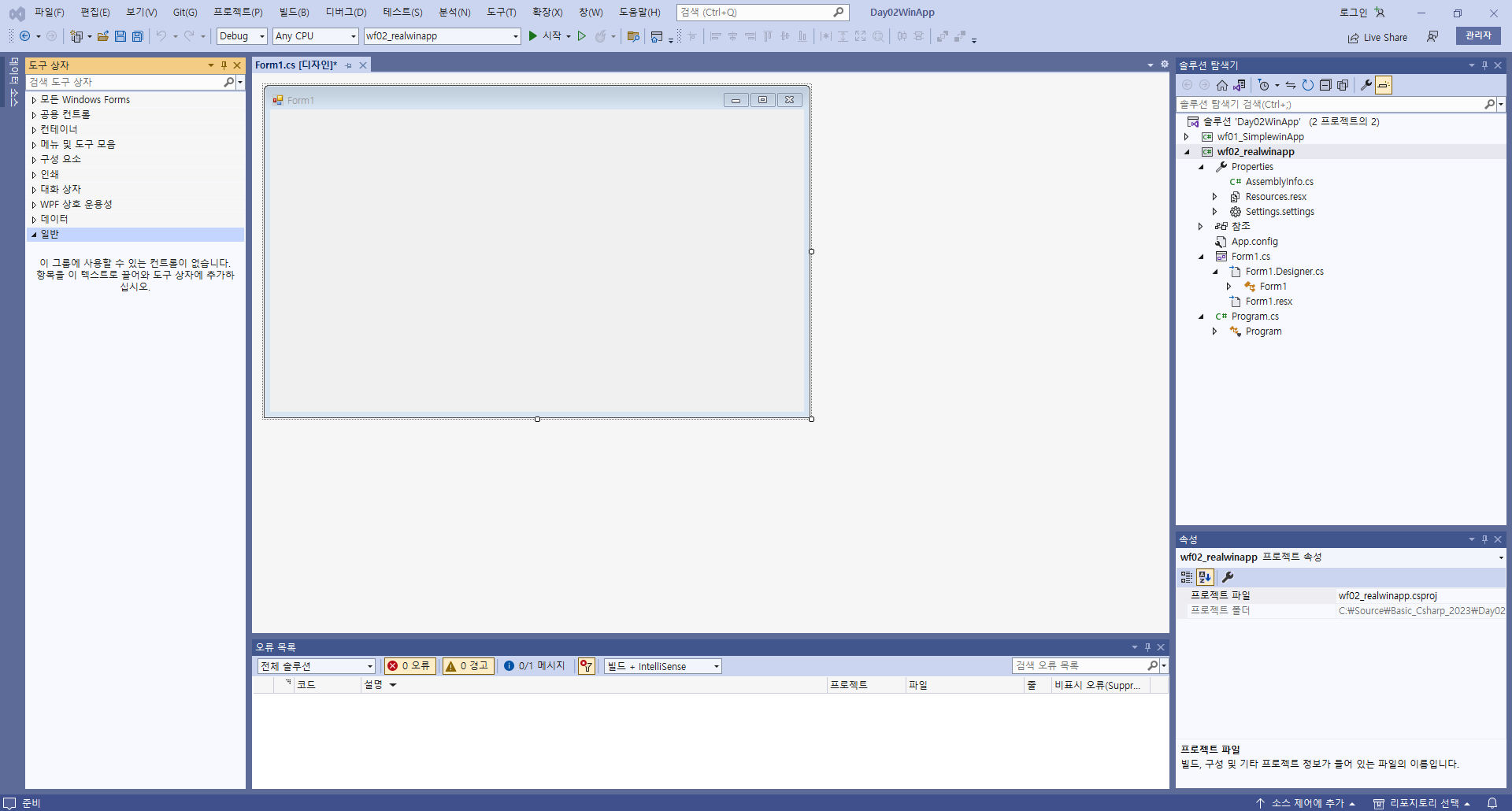Image resolution: width=1512 pixels, height=811 pixels.
Task: Start debugging with the 시작 button
Action: (551, 36)
